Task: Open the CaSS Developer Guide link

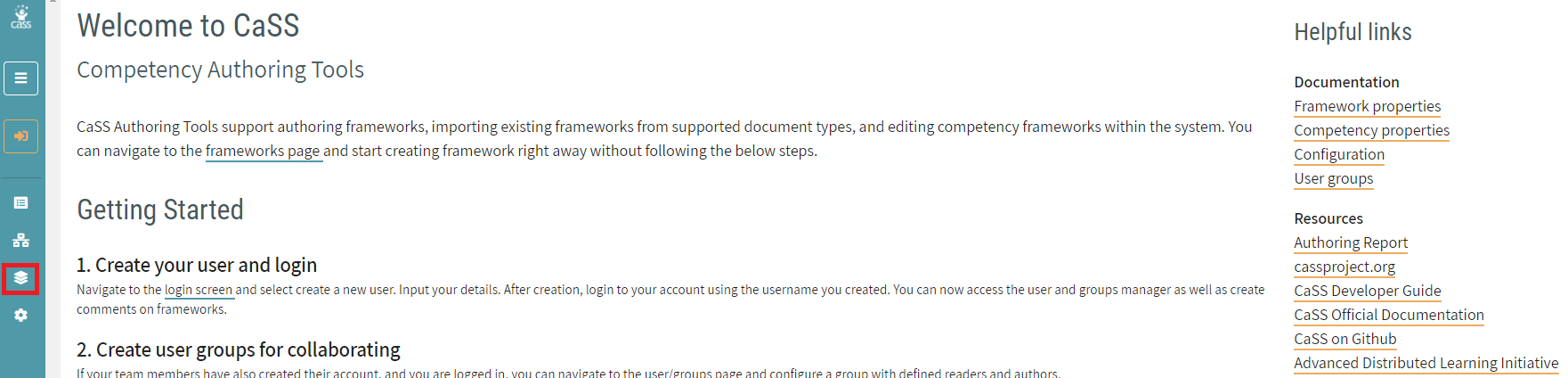Action: 1367,291
